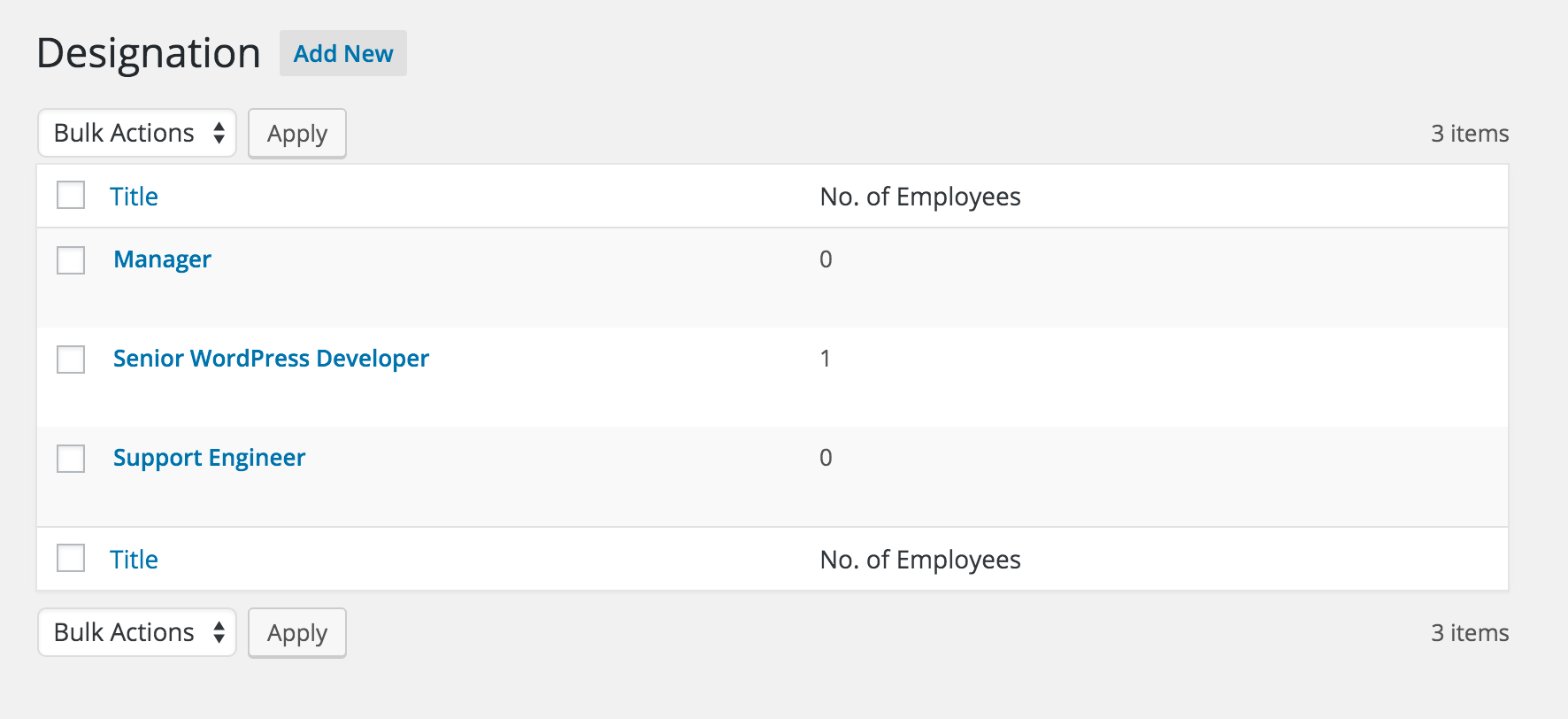
Task: Click the No. of Employees footer column
Action: click(x=920, y=560)
